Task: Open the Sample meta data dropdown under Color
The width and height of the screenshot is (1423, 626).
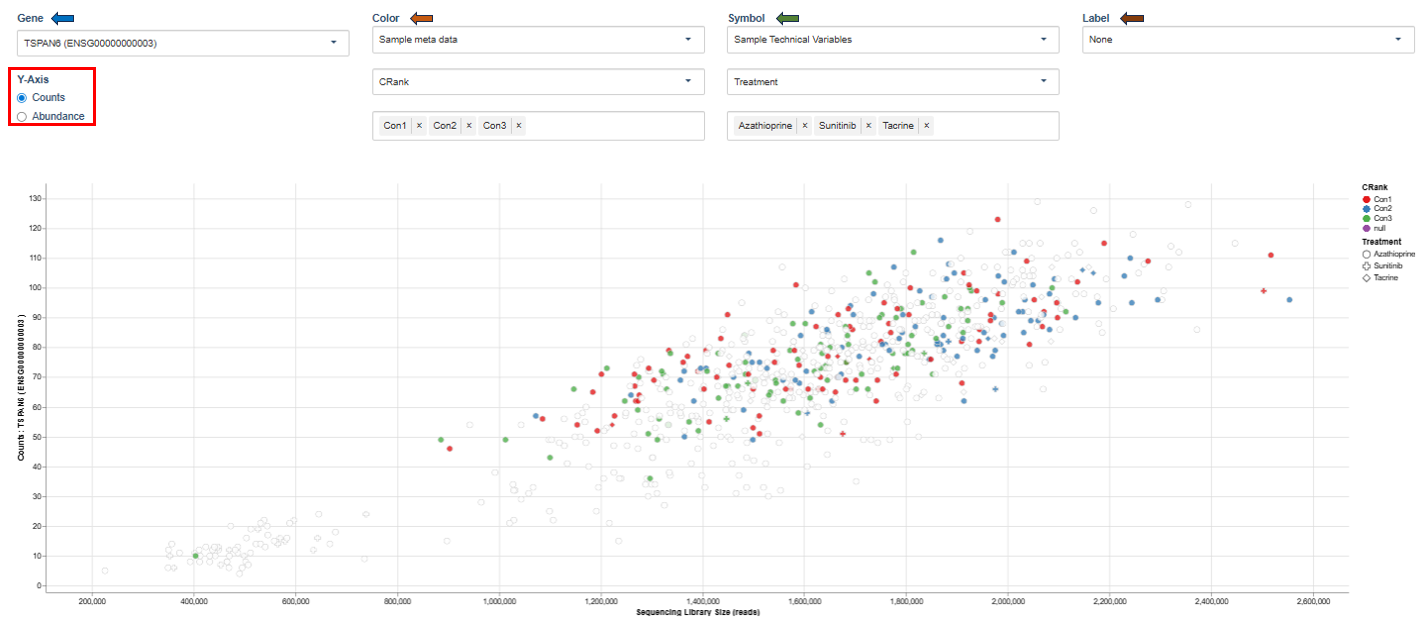Action: pos(538,40)
